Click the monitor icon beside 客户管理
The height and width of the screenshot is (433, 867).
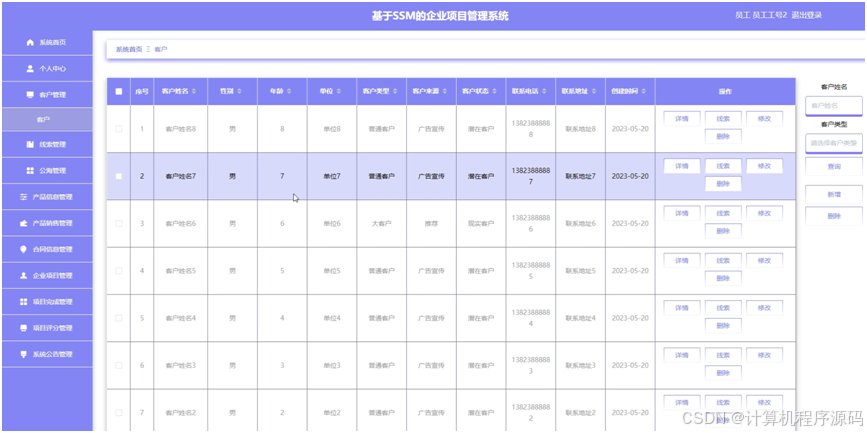pyautogui.click(x=30, y=95)
